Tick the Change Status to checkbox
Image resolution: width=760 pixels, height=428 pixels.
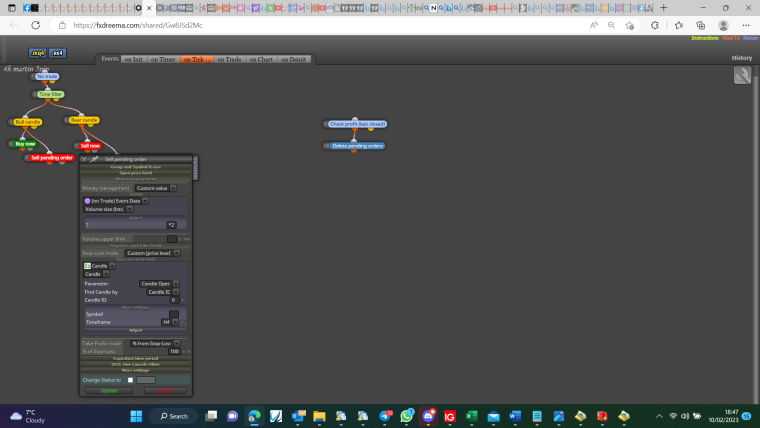pos(130,380)
